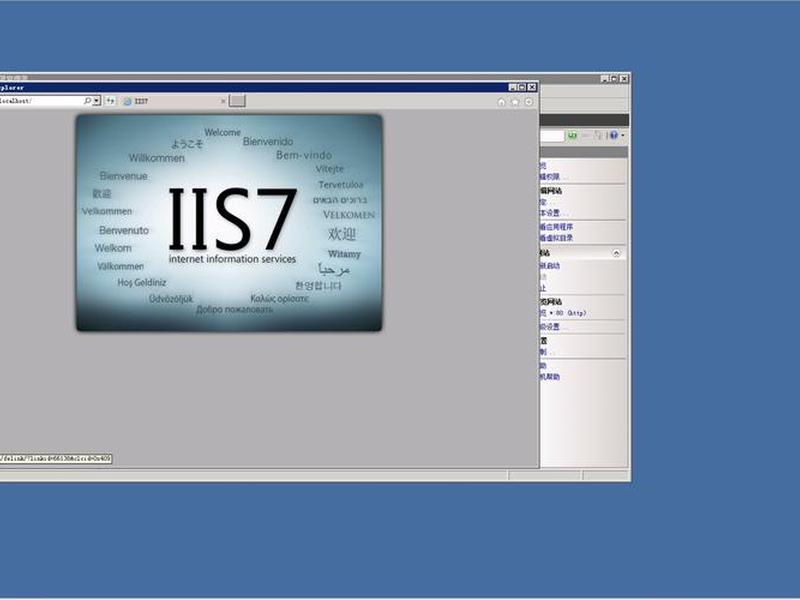Open the dropdown arrow next to help icon
The image size is (800, 600).
[623, 135]
